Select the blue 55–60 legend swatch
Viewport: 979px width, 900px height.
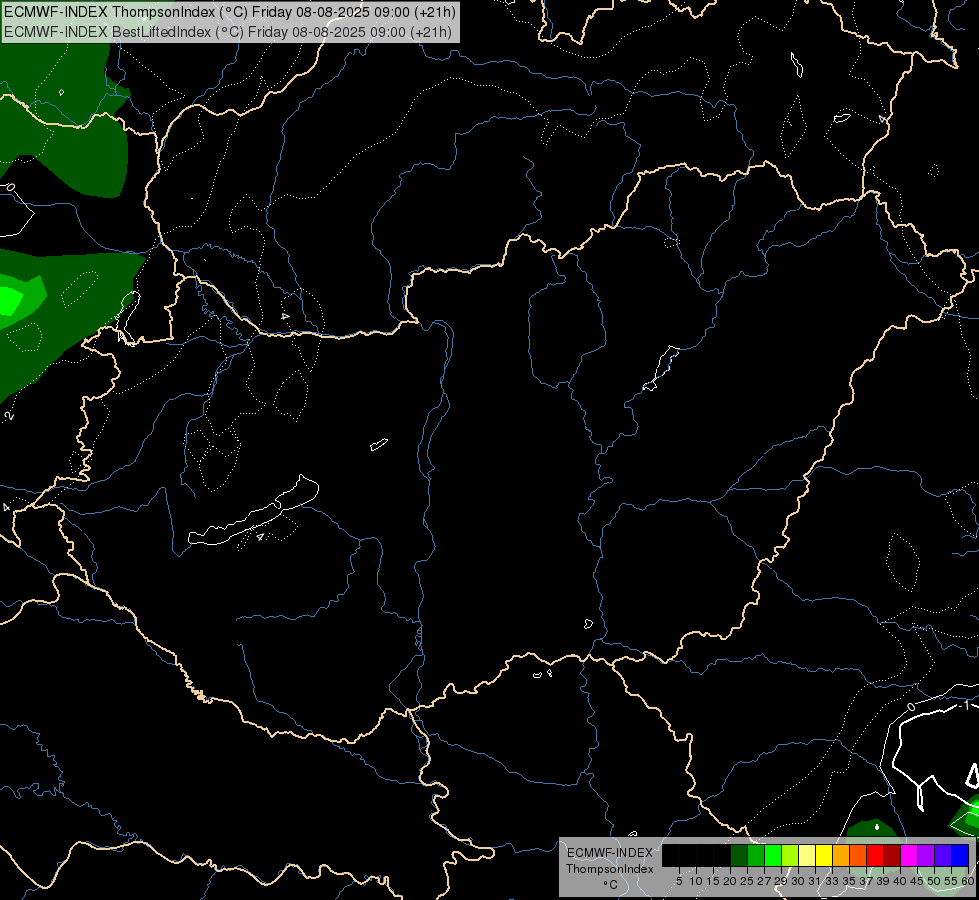coord(960,855)
